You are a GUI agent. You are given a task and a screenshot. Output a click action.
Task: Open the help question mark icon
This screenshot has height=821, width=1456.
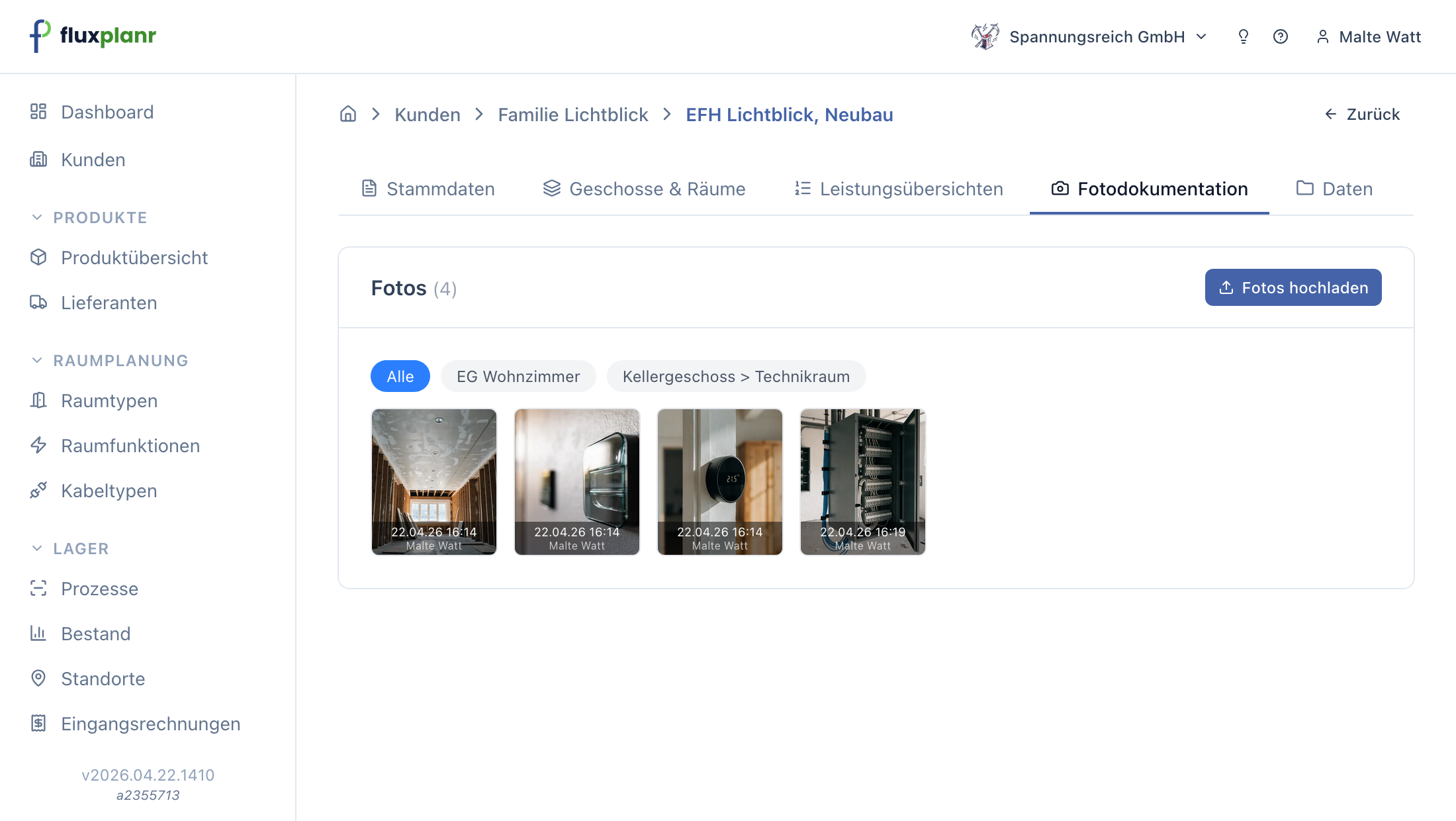click(1280, 36)
